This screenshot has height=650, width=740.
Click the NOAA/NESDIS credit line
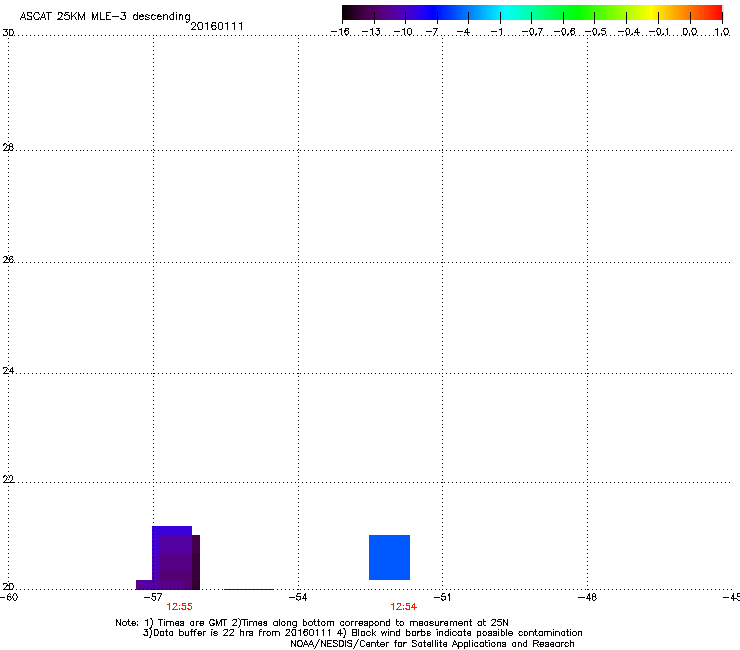tap(432, 643)
